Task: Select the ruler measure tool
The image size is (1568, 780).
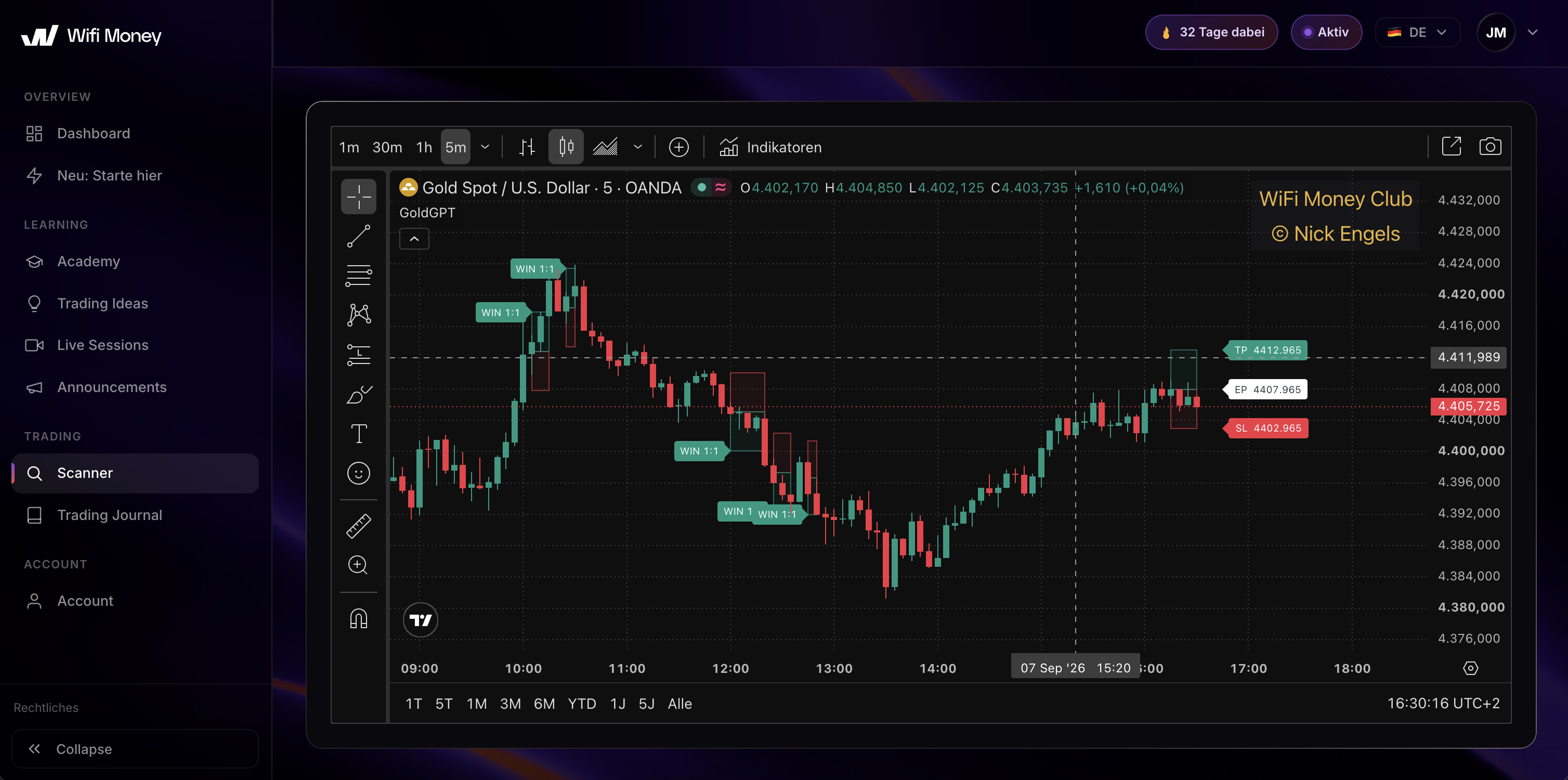Action: [x=359, y=526]
